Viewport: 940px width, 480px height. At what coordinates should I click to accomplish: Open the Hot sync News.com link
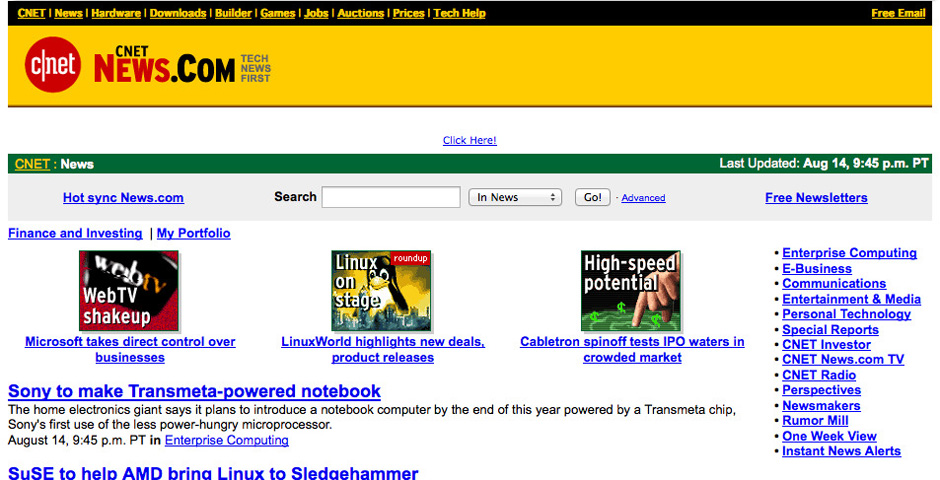coord(123,198)
